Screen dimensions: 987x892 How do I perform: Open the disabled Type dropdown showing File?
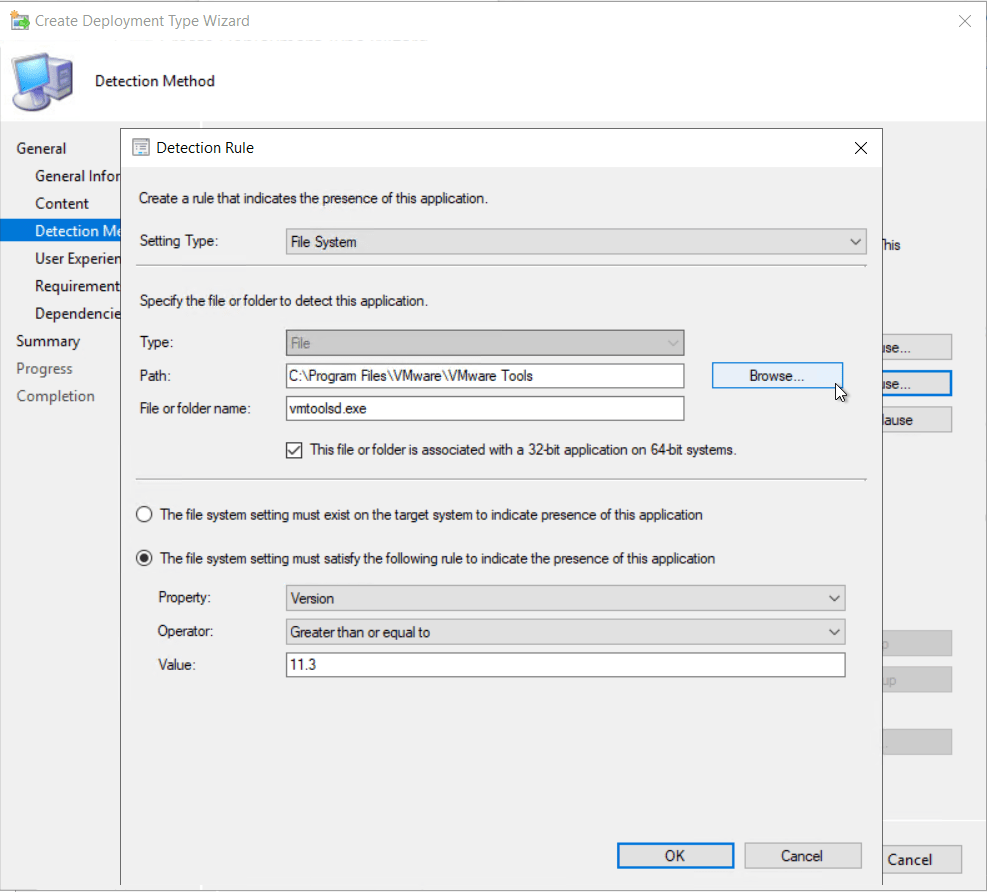[484, 343]
